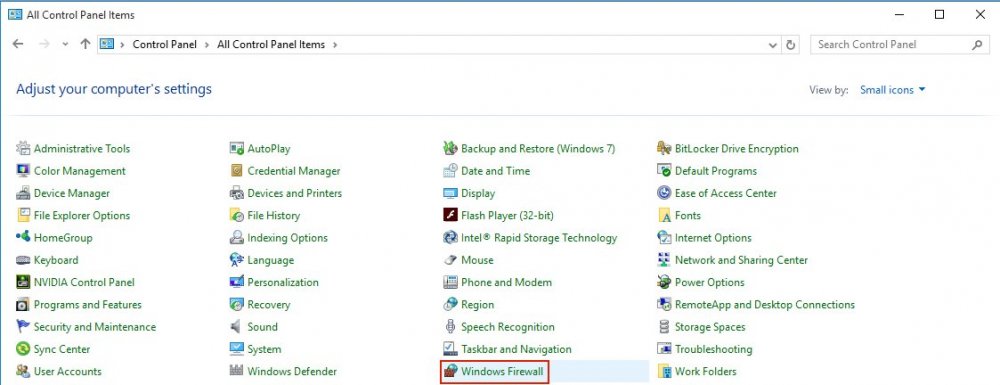1000x385 pixels.
Task: Open the View by Small icons dropdown
Action: tap(892, 90)
